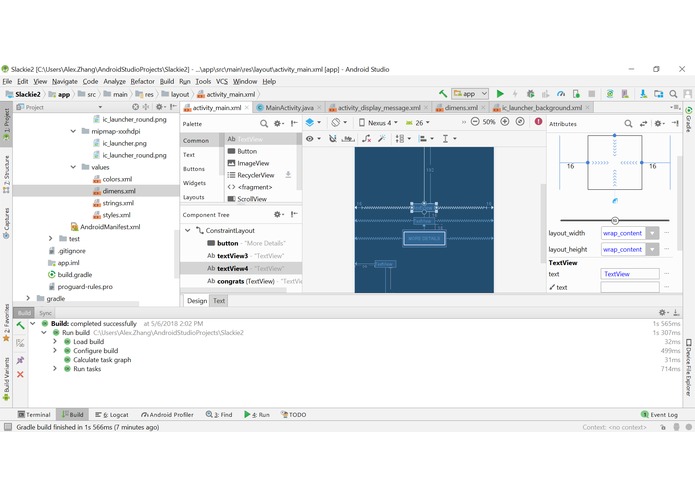
Task: Click the default margins 8dp icon
Action: pyautogui.click(x=348, y=139)
